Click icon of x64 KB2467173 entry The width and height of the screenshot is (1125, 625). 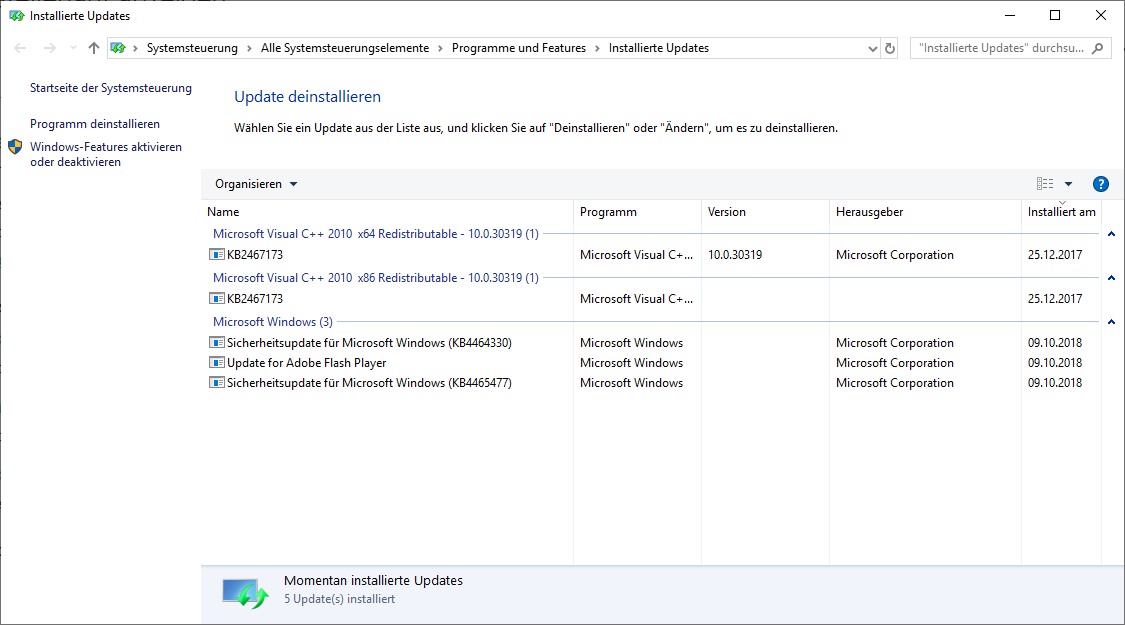coord(217,254)
